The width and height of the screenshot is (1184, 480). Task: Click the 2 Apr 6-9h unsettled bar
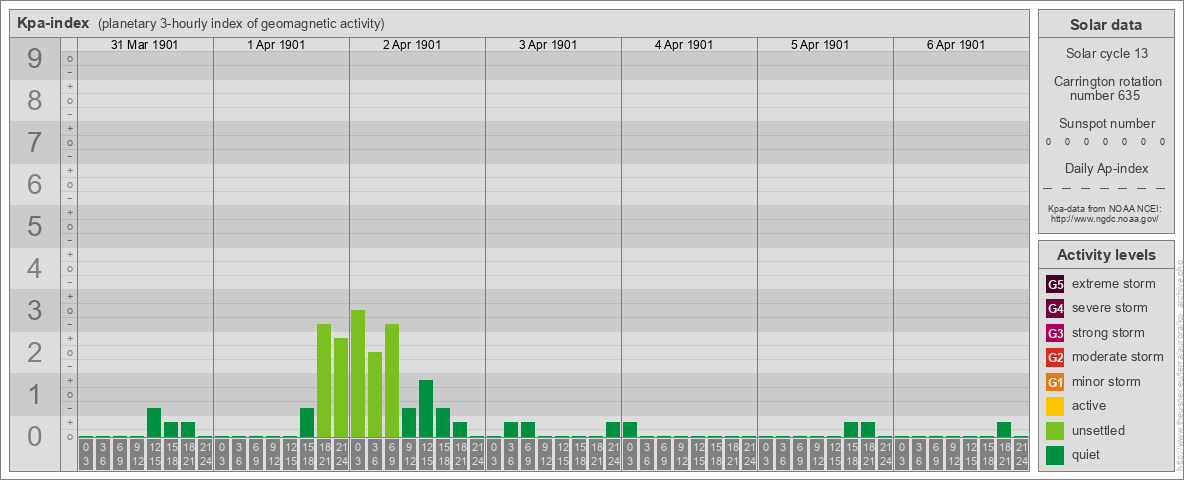click(x=392, y=381)
